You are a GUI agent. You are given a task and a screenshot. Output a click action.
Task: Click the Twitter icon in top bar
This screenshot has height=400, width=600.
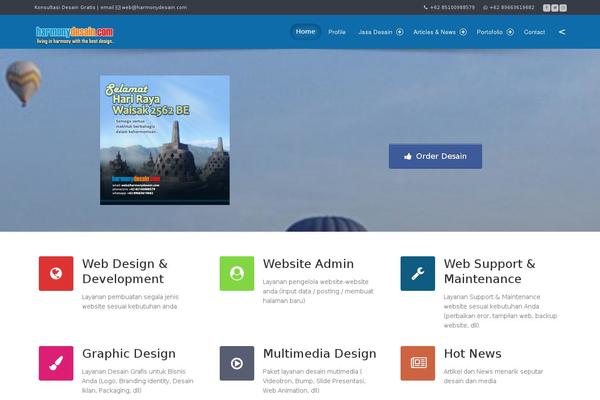coord(555,8)
